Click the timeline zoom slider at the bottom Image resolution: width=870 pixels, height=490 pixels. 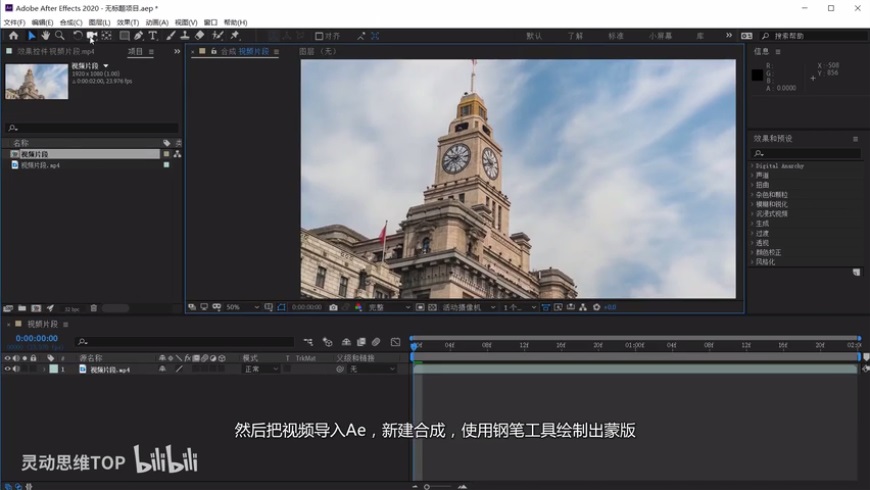point(438,487)
